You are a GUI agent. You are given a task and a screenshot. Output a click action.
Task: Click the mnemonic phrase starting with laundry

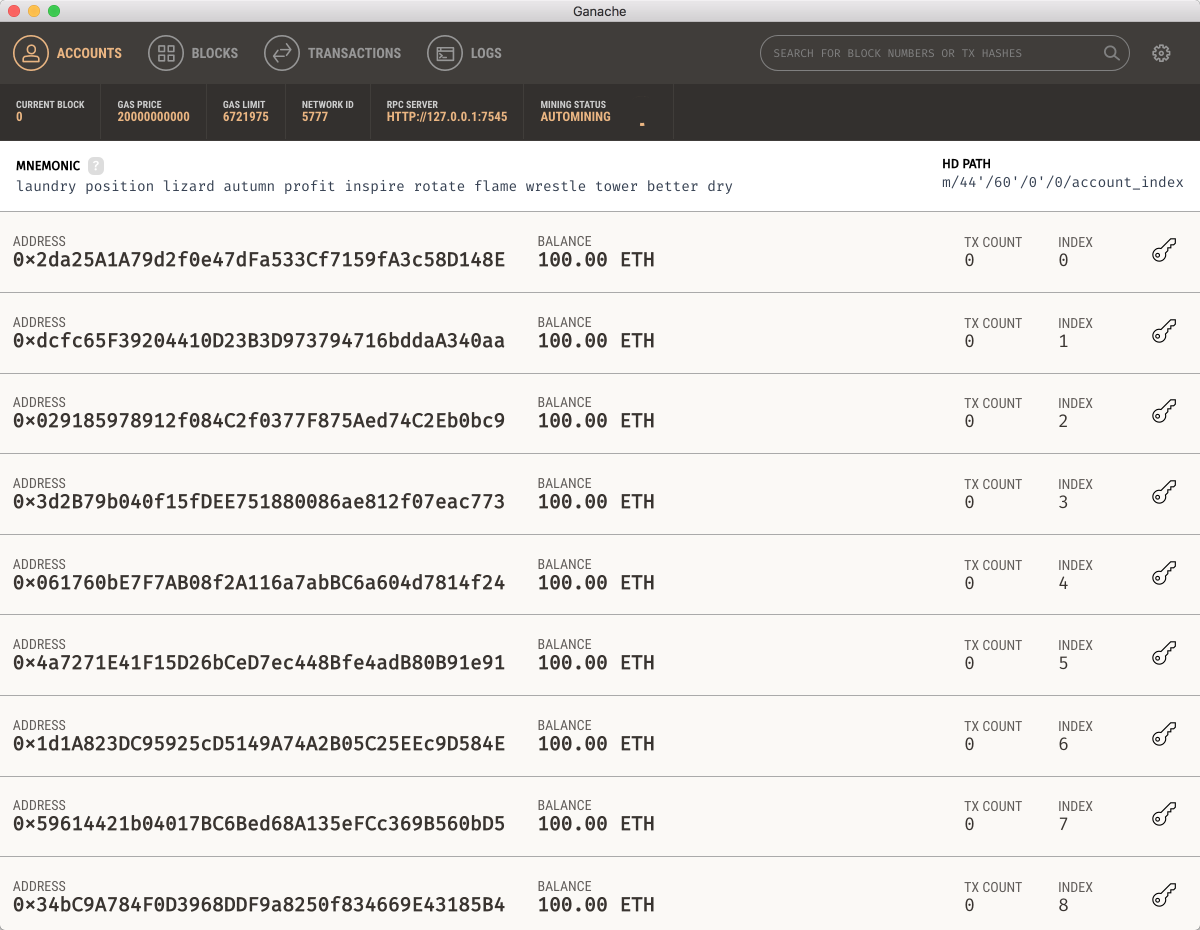tap(375, 186)
